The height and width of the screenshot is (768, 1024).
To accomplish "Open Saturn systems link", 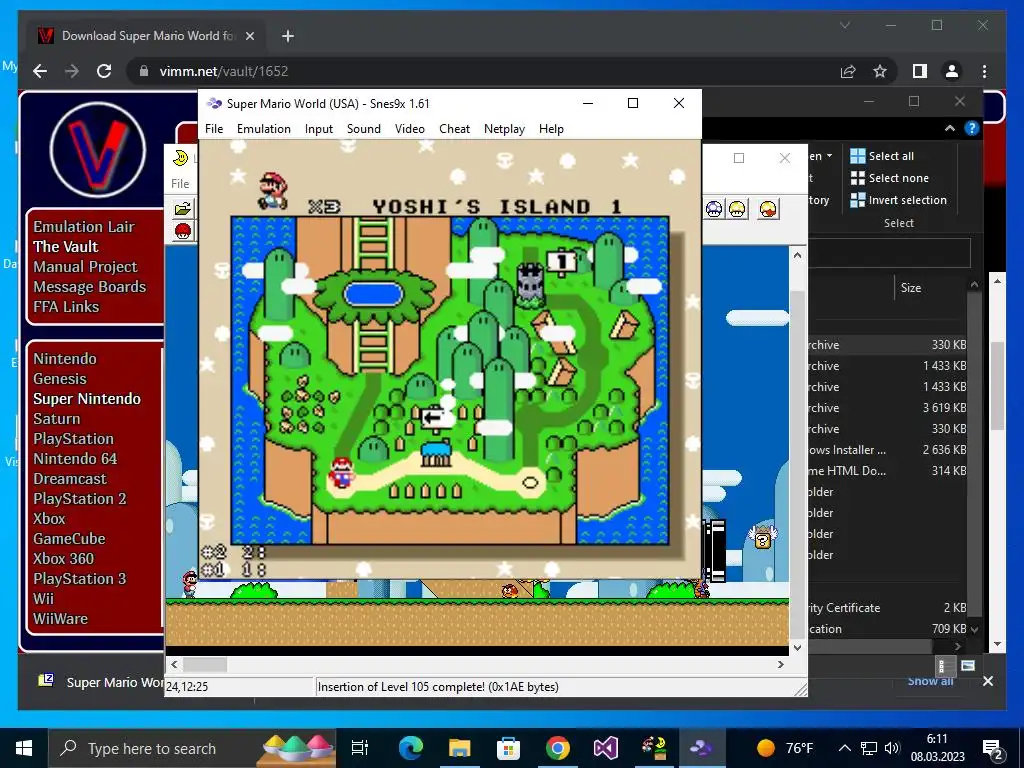I will (x=56, y=419).
